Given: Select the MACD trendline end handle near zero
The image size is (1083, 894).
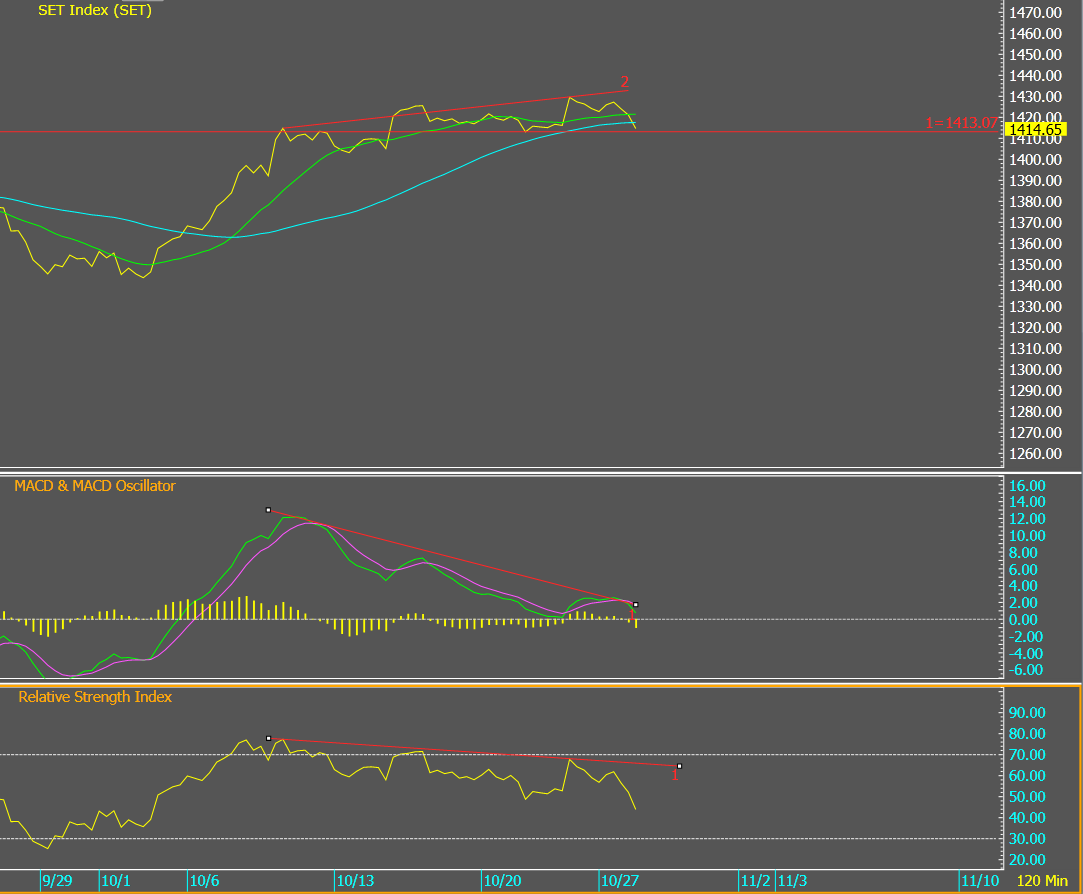Looking at the screenshot, I should 635,605.
